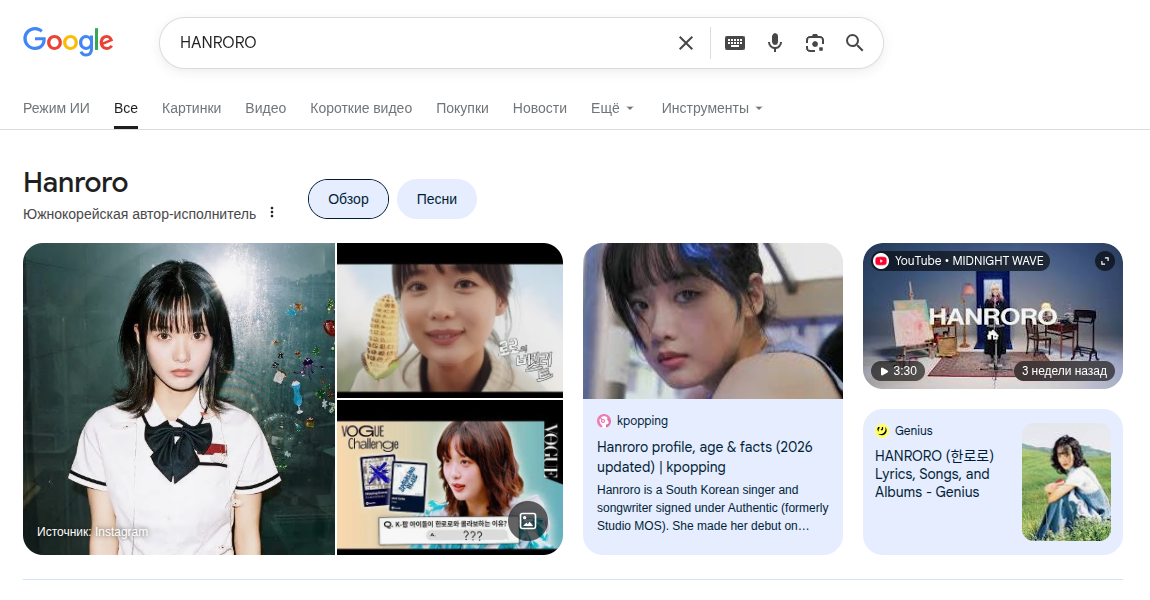Switch to Режим ИИ tab
This screenshot has width=1150, height=600.
tap(56, 109)
